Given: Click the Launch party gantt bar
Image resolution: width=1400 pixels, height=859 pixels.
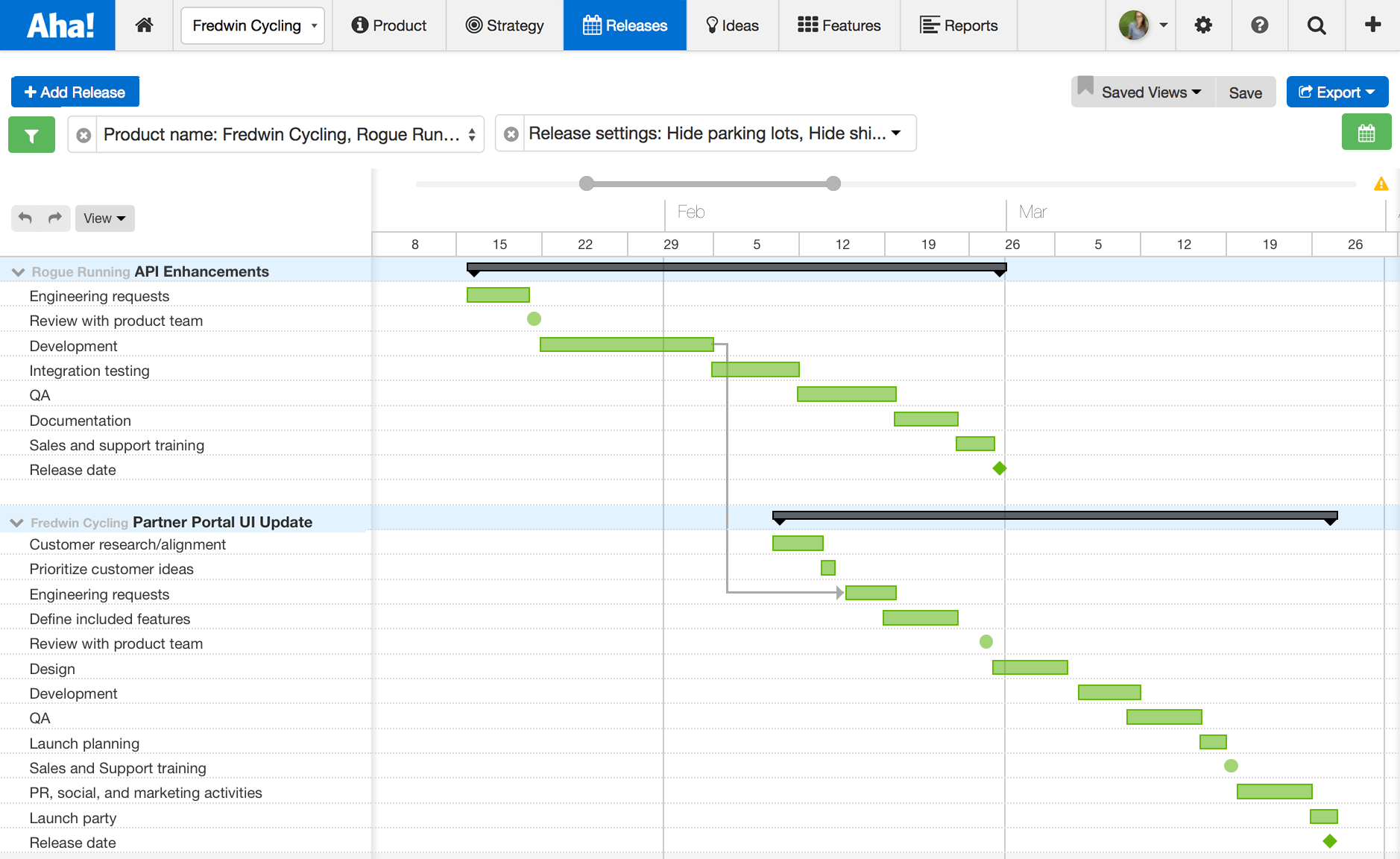Looking at the screenshot, I should [1324, 816].
